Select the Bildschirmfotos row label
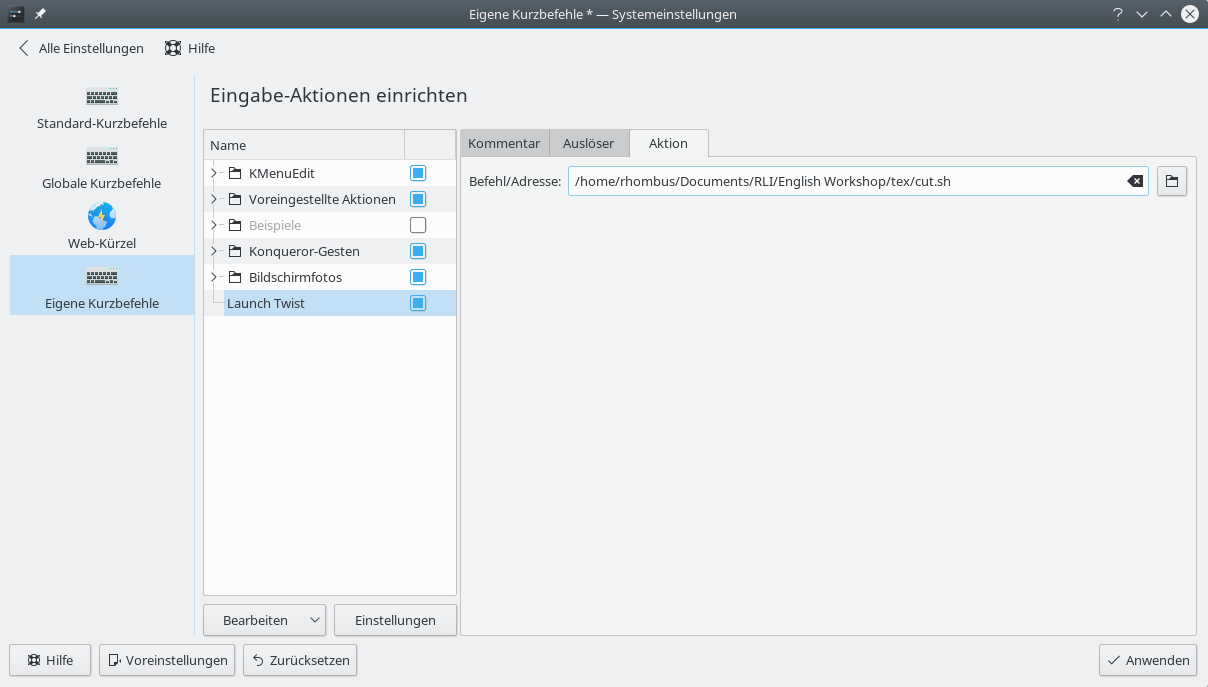Viewport: 1208px width, 687px height. pos(295,277)
